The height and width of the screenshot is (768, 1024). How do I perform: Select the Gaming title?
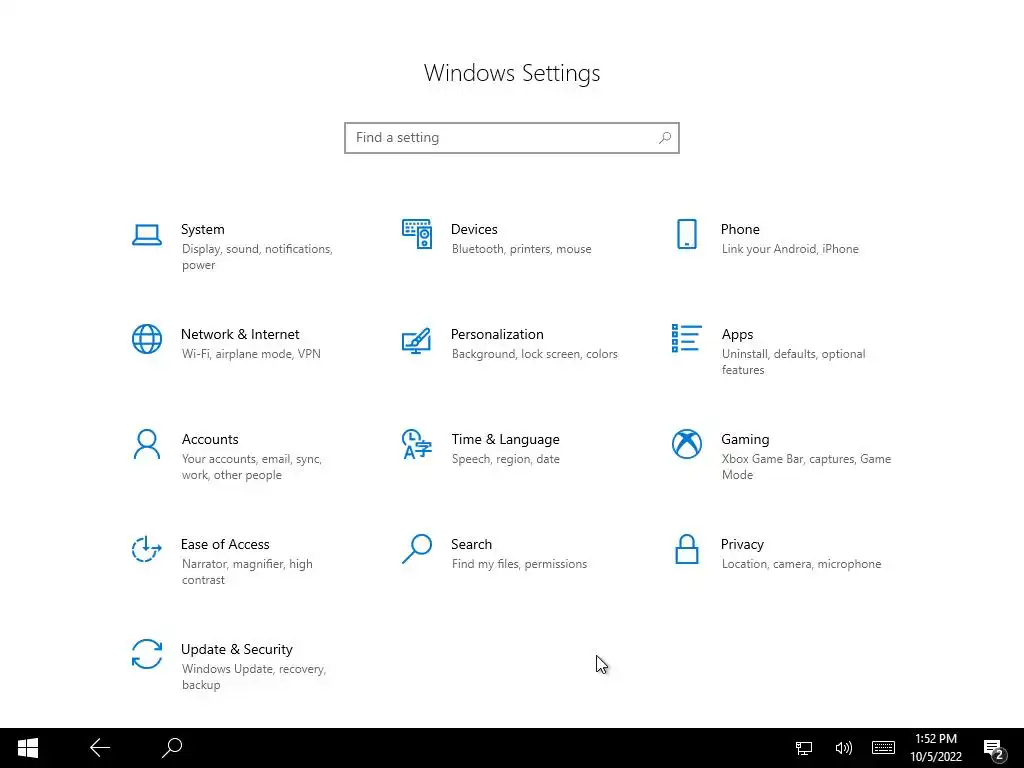(745, 440)
